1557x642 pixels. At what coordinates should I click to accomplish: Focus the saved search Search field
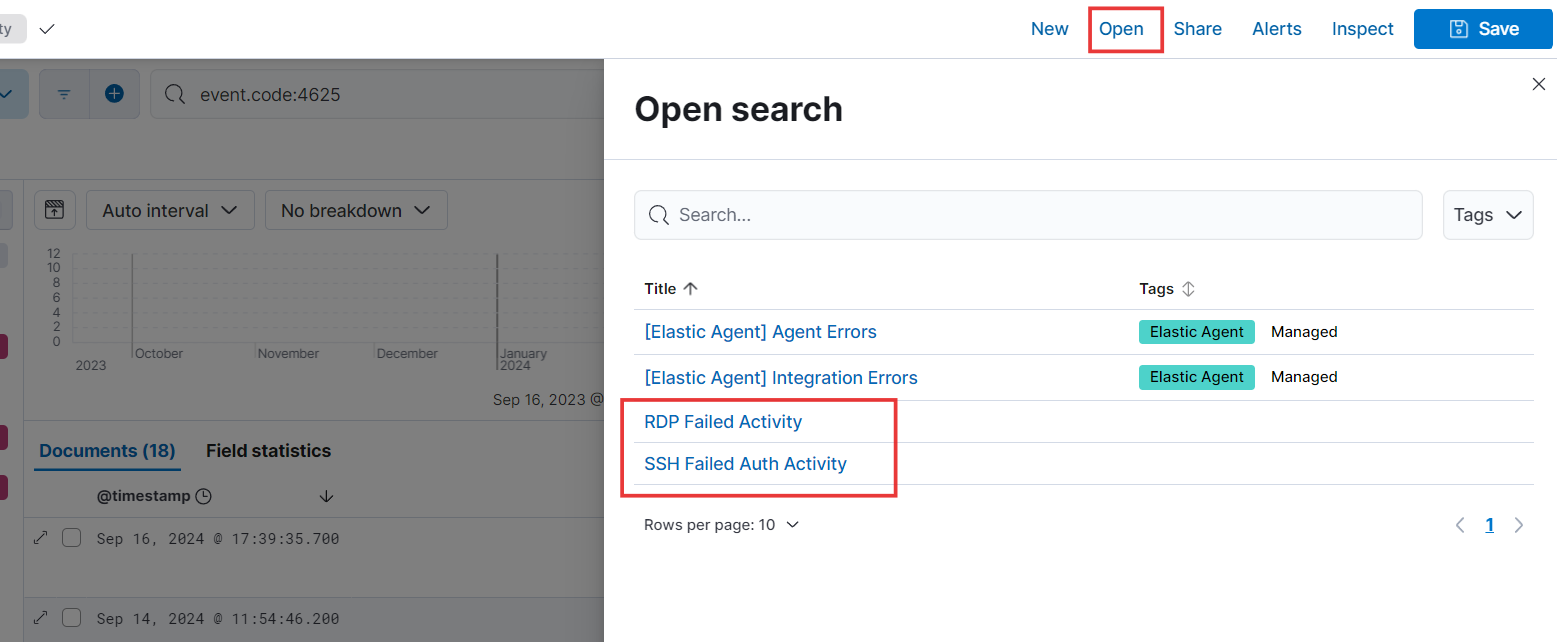[x=1028, y=215]
